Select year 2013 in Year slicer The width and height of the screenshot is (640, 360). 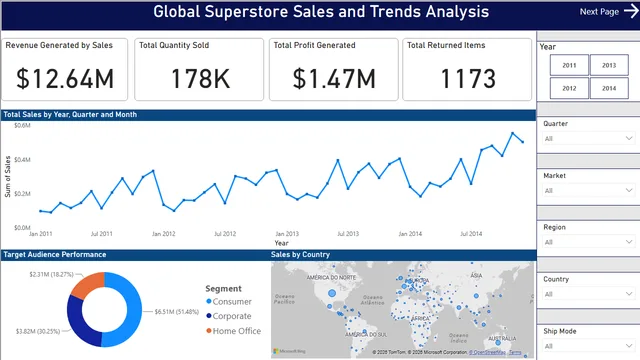(x=609, y=65)
